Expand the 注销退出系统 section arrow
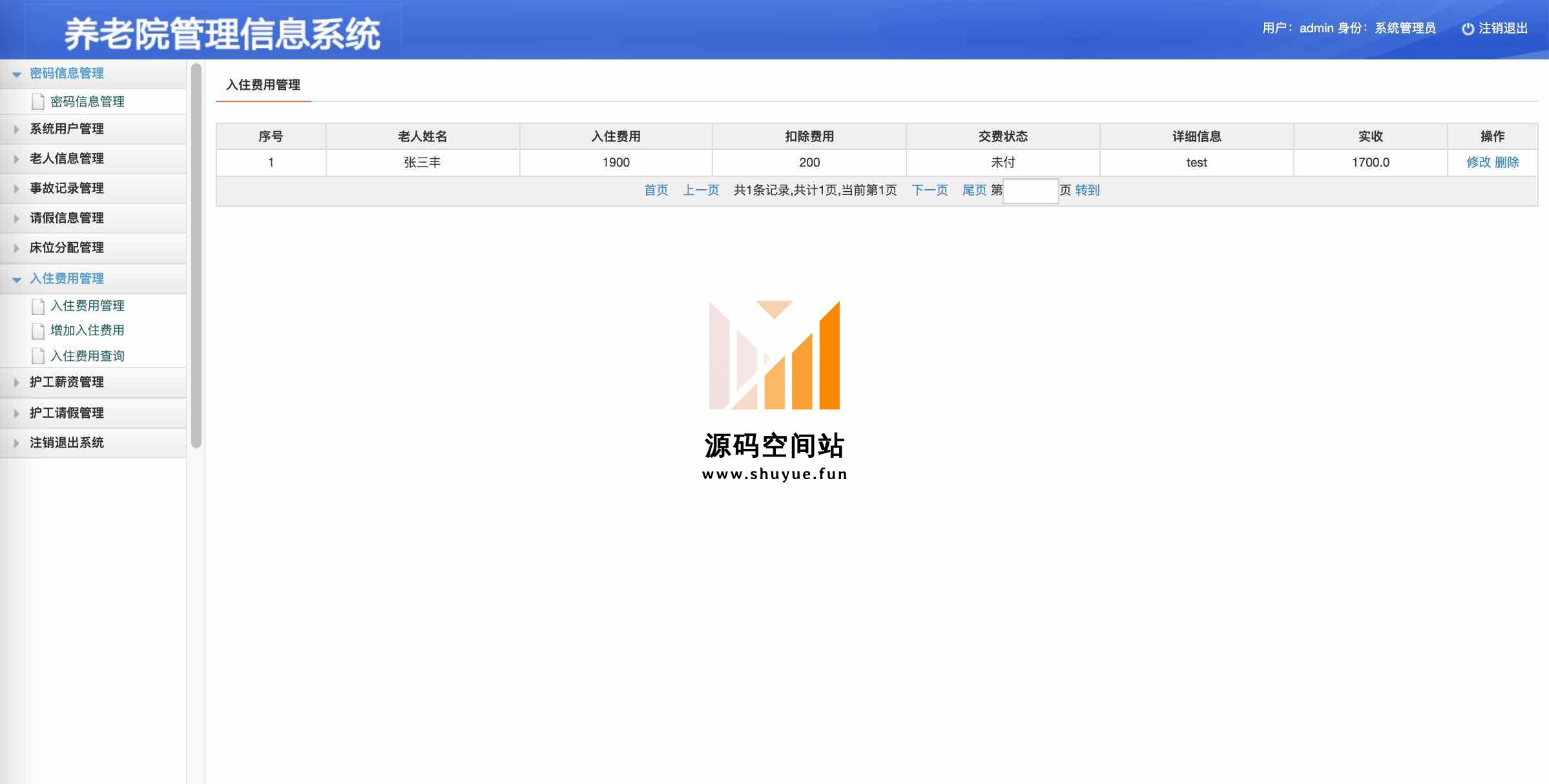This screenshot has height=784, width=1549. click(16, 443)
